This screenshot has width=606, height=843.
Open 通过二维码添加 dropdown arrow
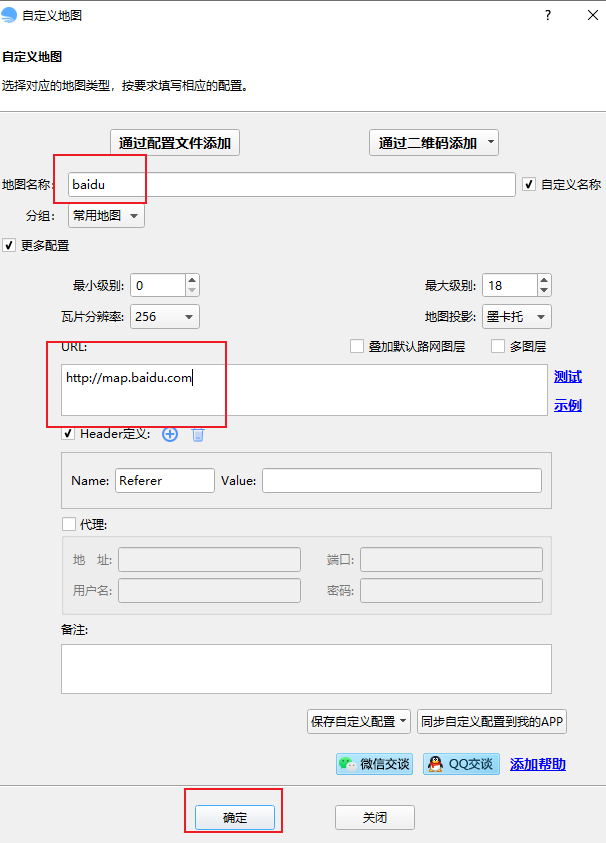(x=490, y=142)
